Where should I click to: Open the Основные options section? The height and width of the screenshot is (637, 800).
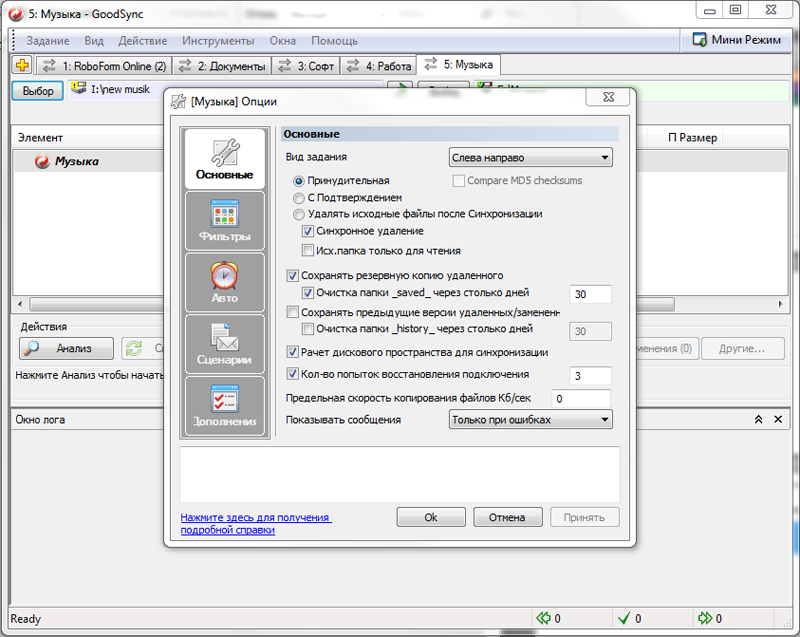coord(224,159)
